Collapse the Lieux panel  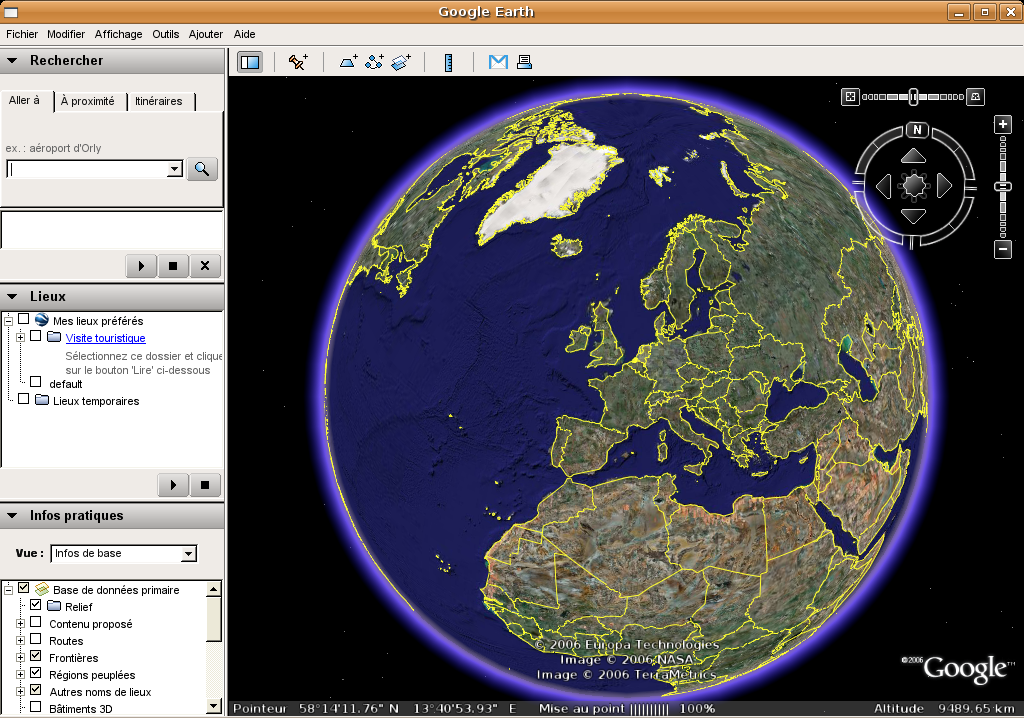coord(12,296)
